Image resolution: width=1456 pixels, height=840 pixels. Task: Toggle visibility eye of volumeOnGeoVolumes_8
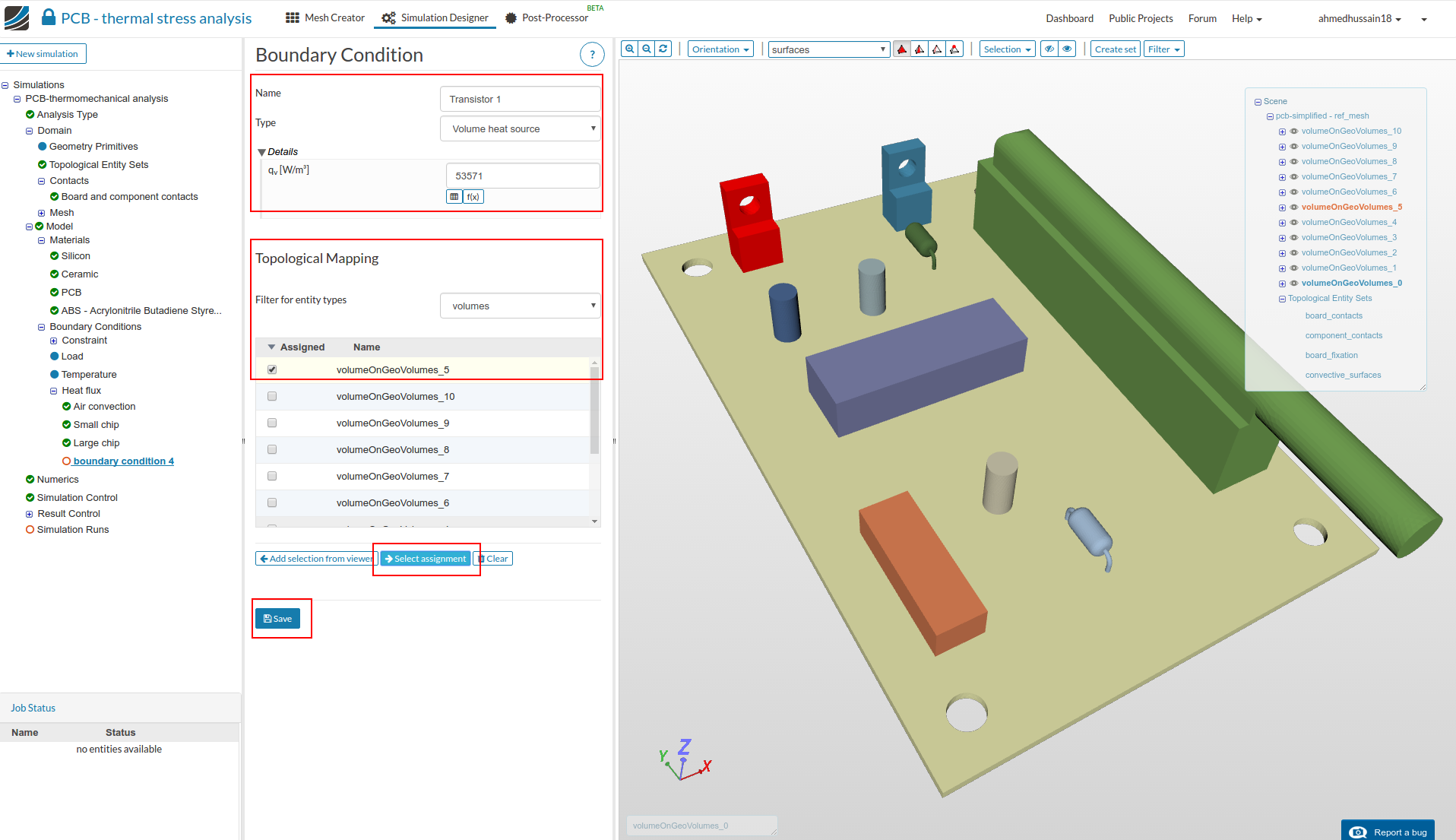point(1294,161)
